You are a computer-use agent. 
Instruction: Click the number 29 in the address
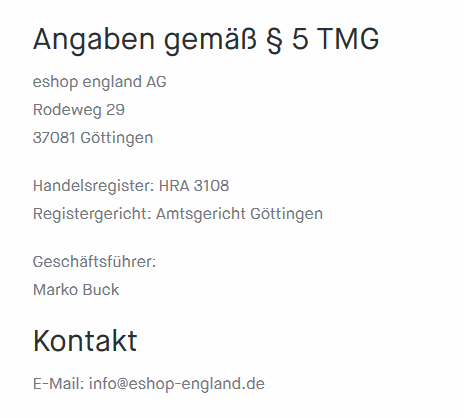click(115, 110)
